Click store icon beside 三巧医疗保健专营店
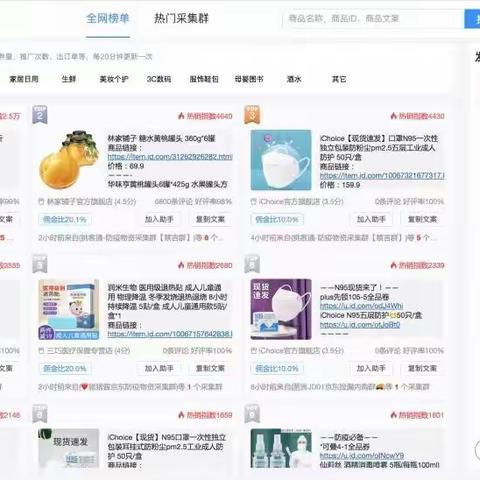Viewport: 480px width, 480px height. 41,351
